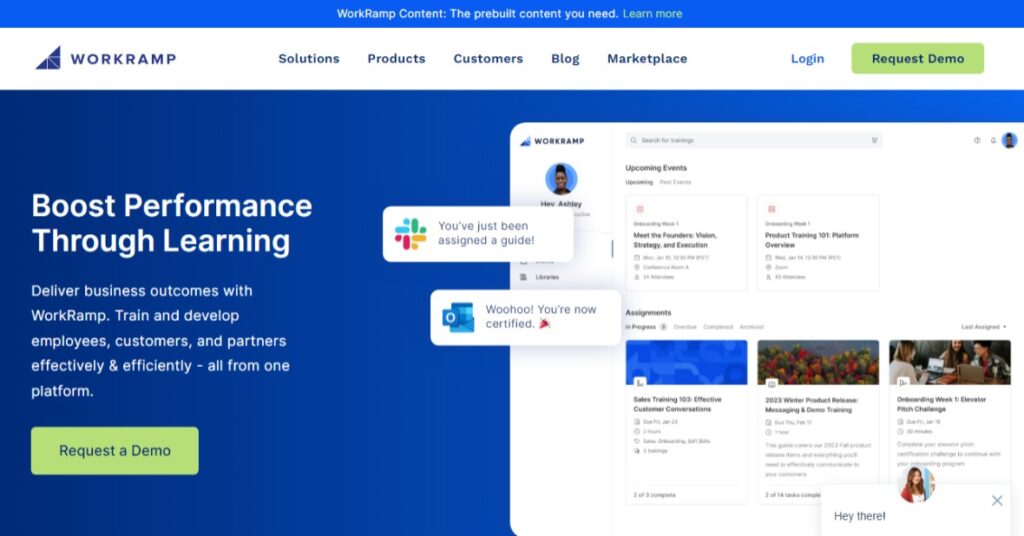This screenshot has height=536, width=1024.
Task: Click the path icon on Sales Training 103 card
Action: (640, 383)
